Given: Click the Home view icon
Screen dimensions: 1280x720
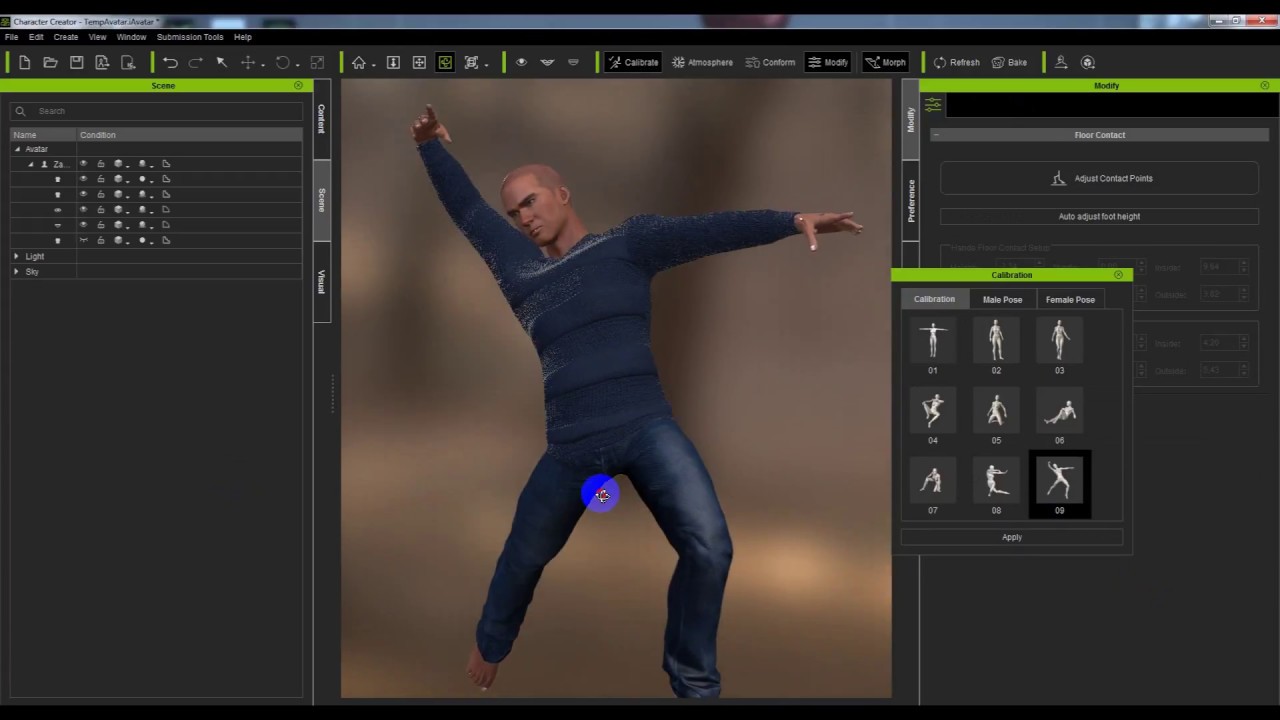Looking at the screenshot, I should pos(359,62).
